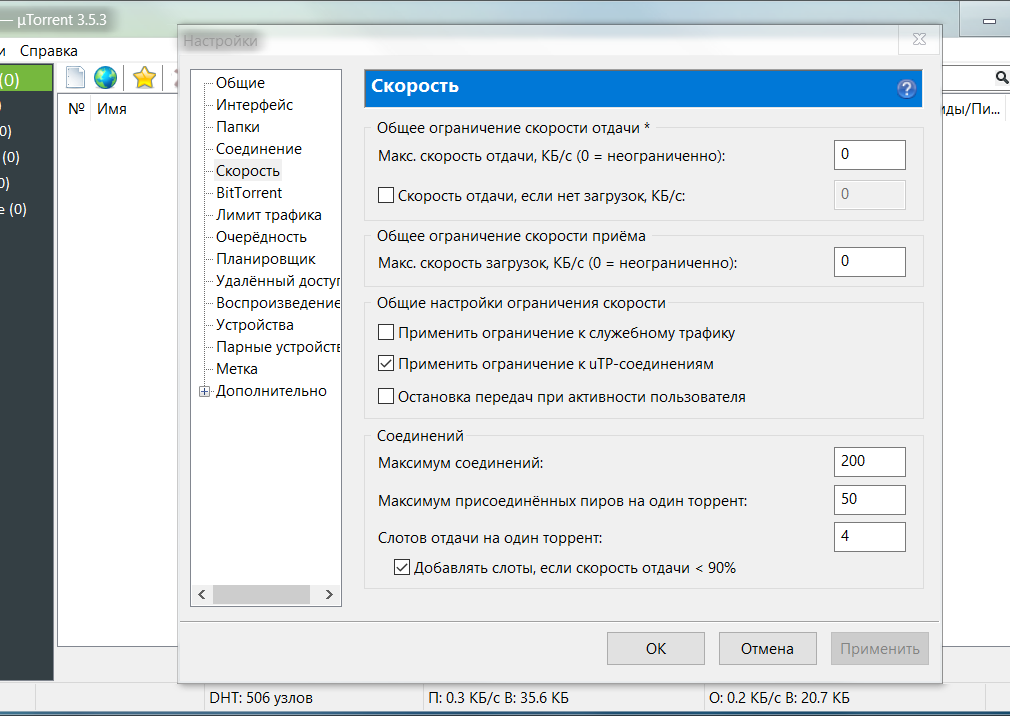Select Интерфейс in settings tree

[254, 105]
